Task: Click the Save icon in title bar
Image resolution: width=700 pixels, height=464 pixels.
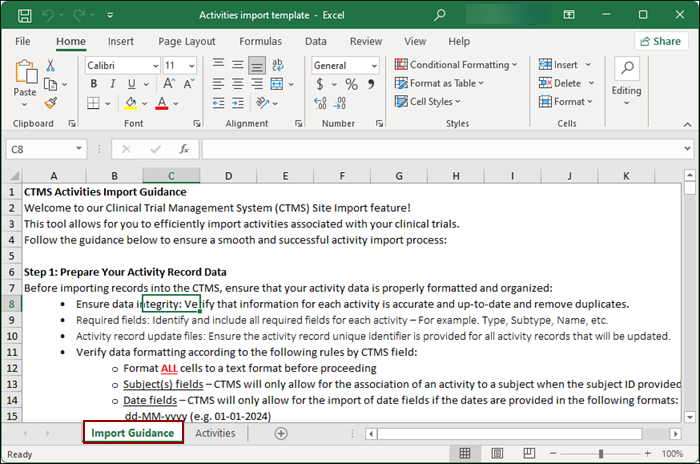Action: point(27,15)
